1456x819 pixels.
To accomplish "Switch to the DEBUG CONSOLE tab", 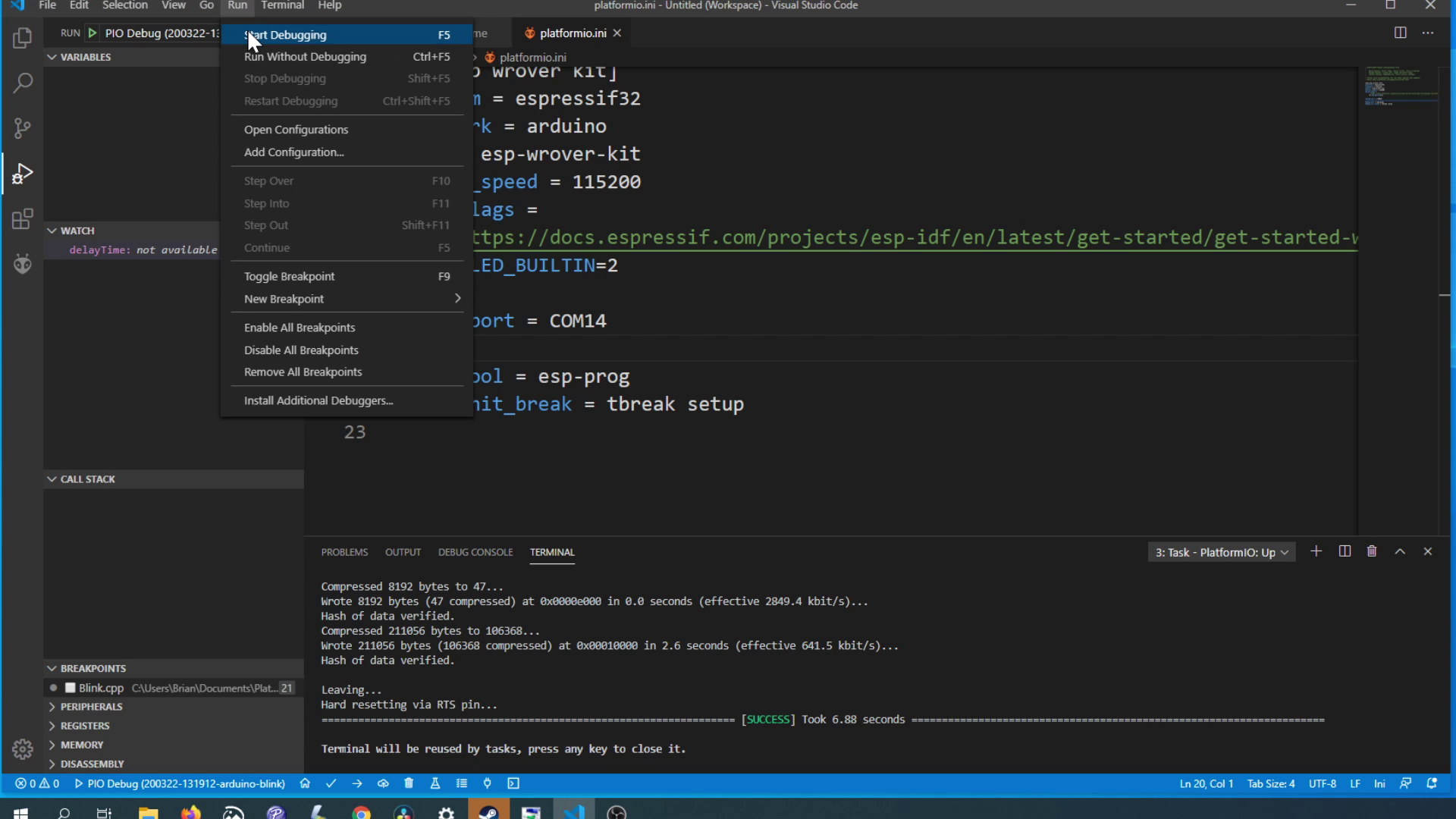I will 475,552.
